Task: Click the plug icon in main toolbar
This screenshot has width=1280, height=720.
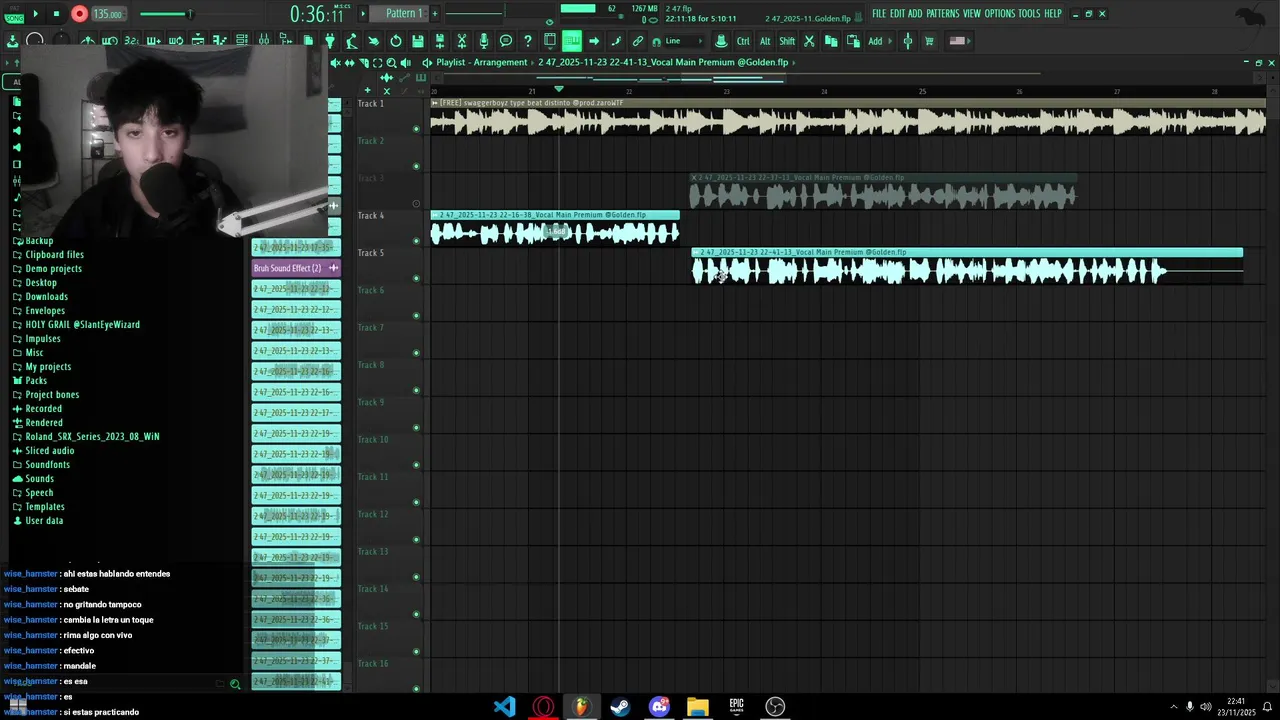Action: [330, 41]
